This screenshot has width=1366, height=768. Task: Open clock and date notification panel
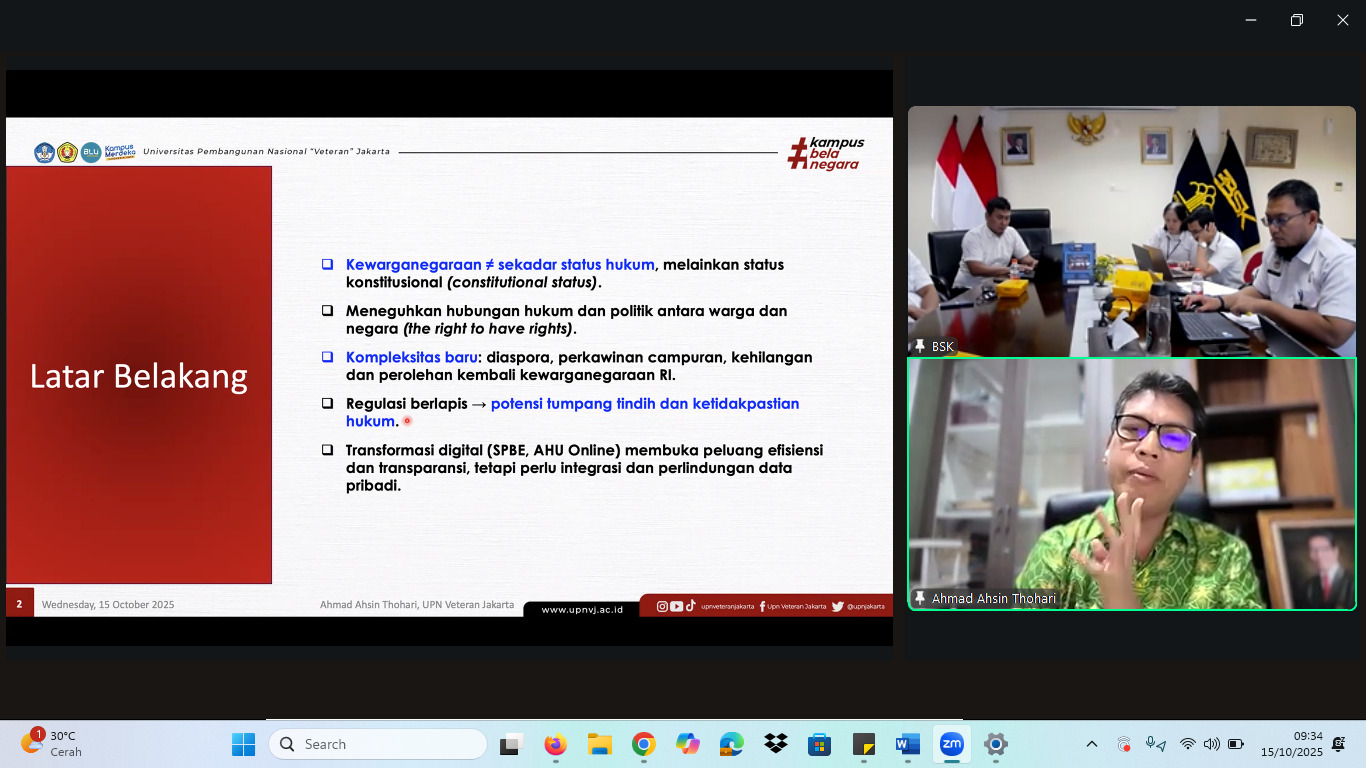click(x=1291, y=744)
